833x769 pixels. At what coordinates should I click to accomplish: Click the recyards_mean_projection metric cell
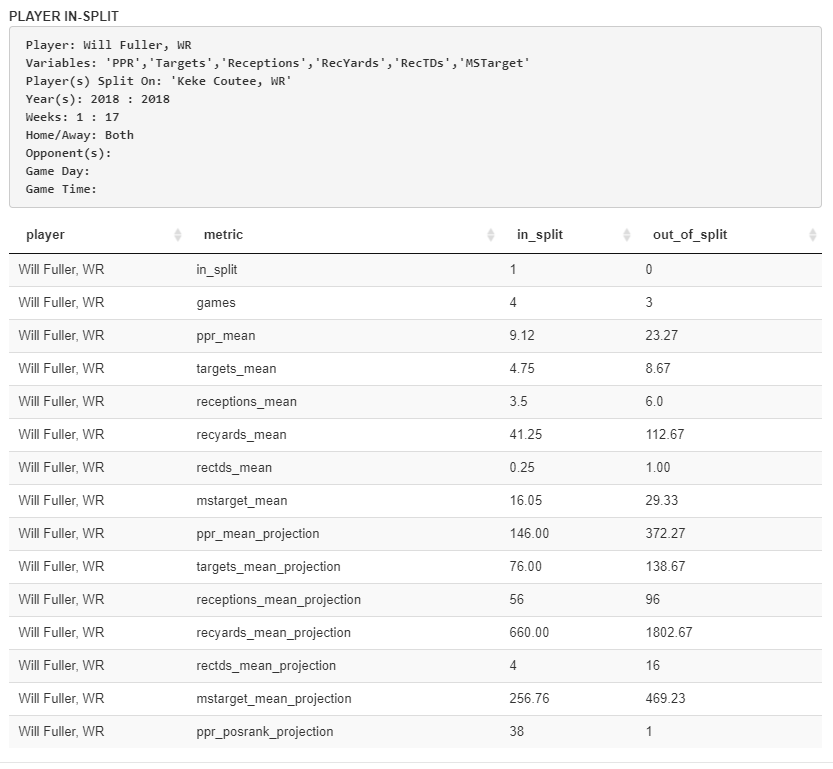tap(273, 633)
